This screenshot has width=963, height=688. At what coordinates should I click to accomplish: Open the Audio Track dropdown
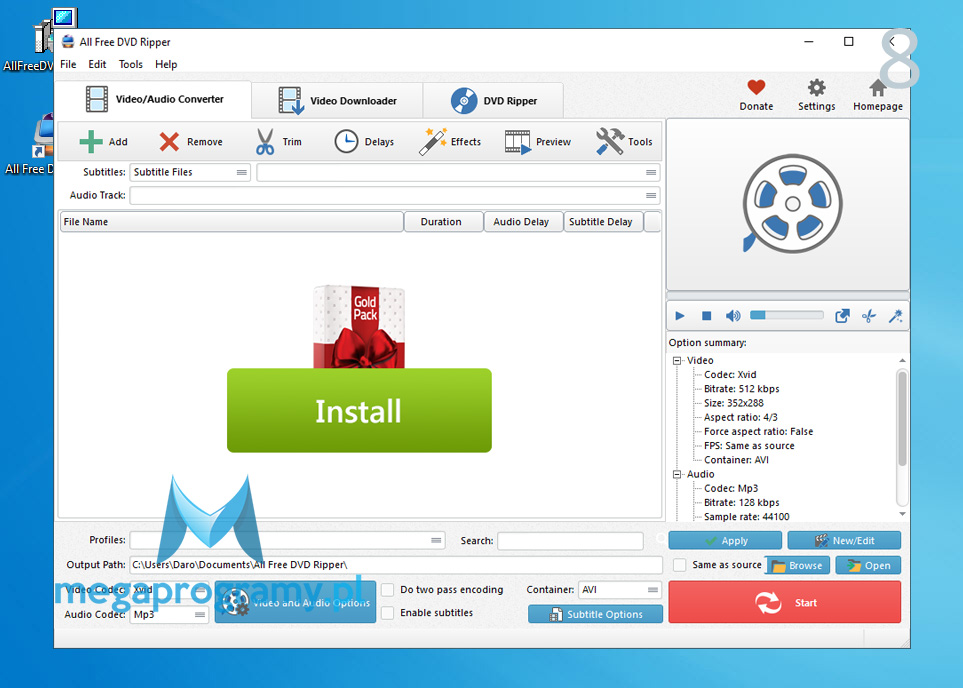click(x=395, y=195)
